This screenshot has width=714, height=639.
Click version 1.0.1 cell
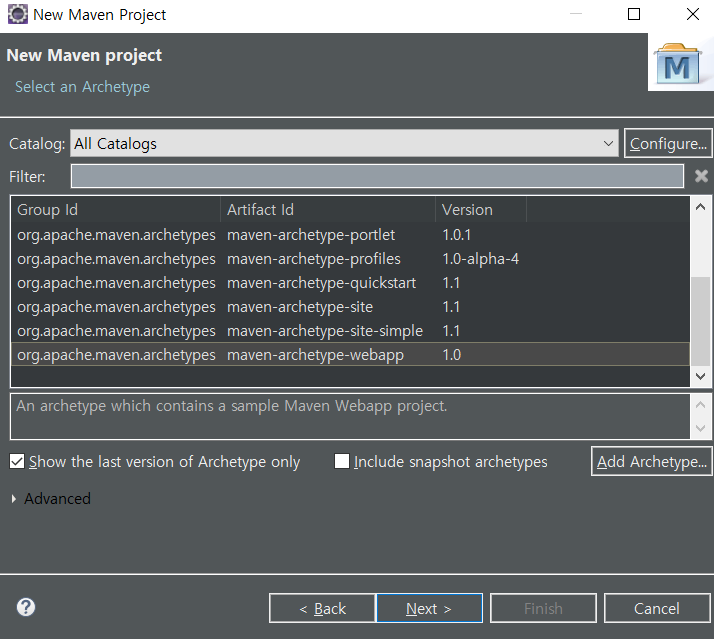click(456, 235)
